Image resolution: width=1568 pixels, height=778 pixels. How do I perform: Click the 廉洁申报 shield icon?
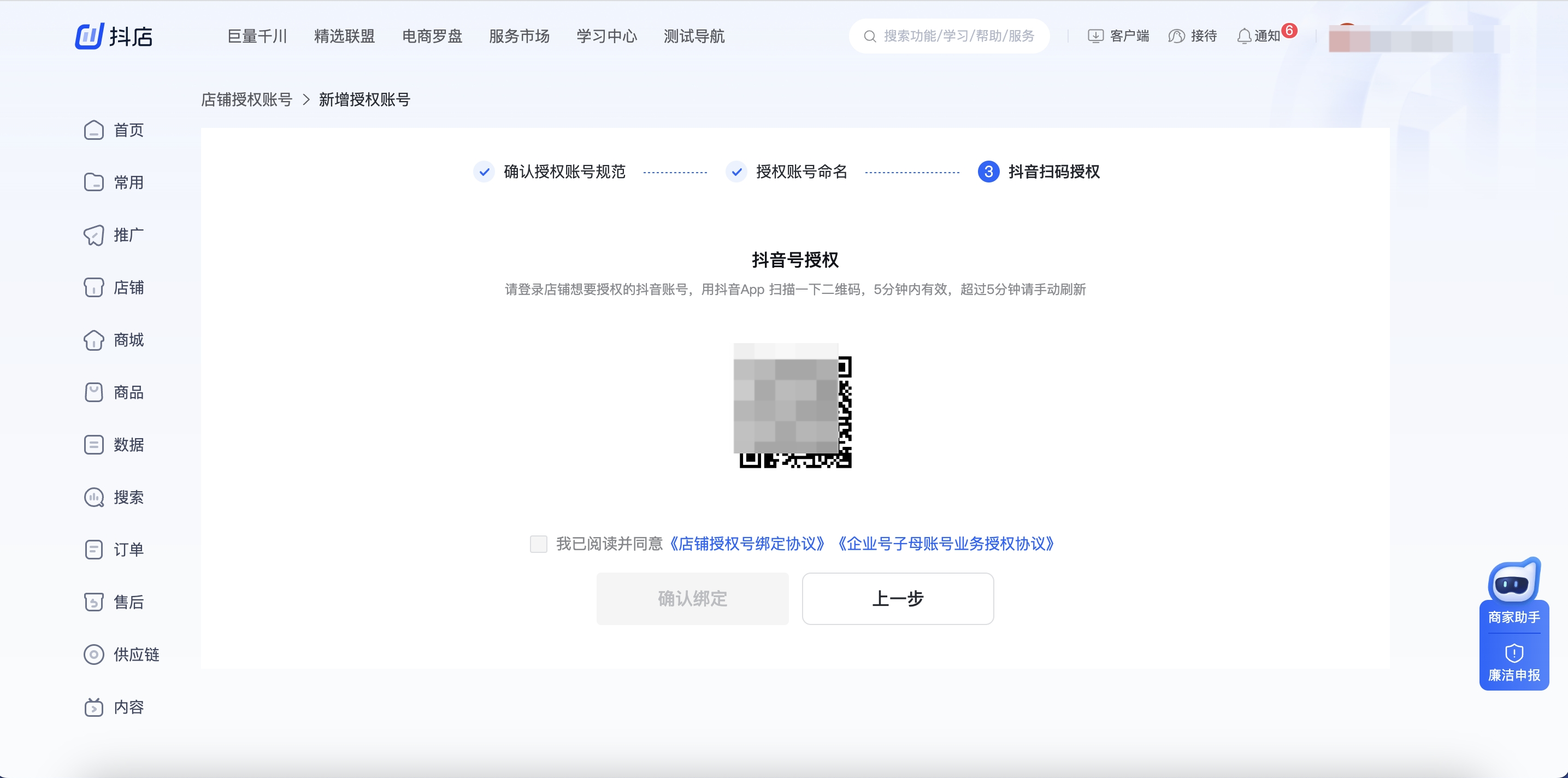click(x=1513, y=654)
